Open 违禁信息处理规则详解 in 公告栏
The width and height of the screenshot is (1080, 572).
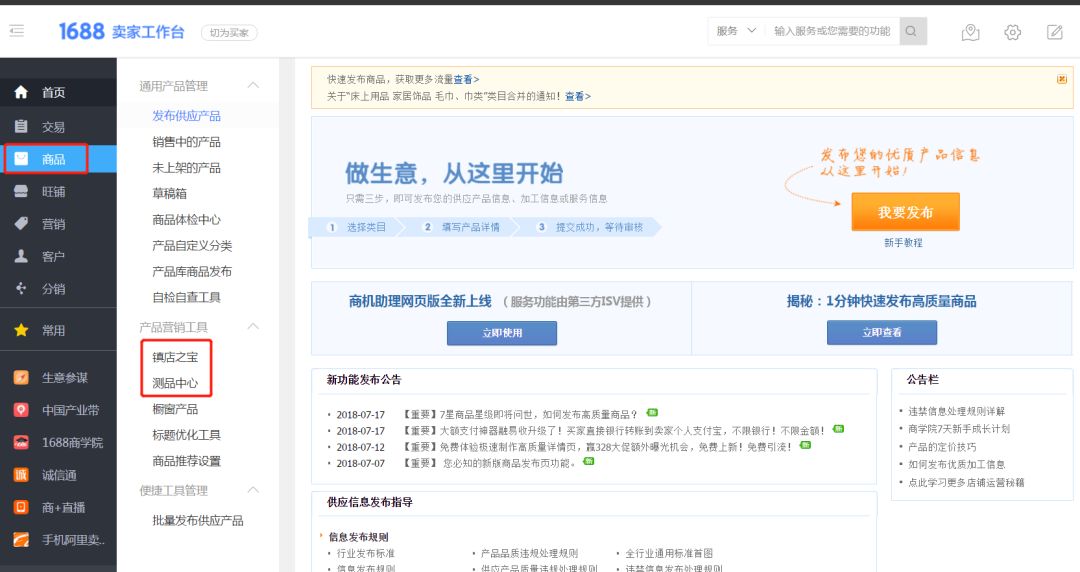pyautogui.click(x=956, y=411)
